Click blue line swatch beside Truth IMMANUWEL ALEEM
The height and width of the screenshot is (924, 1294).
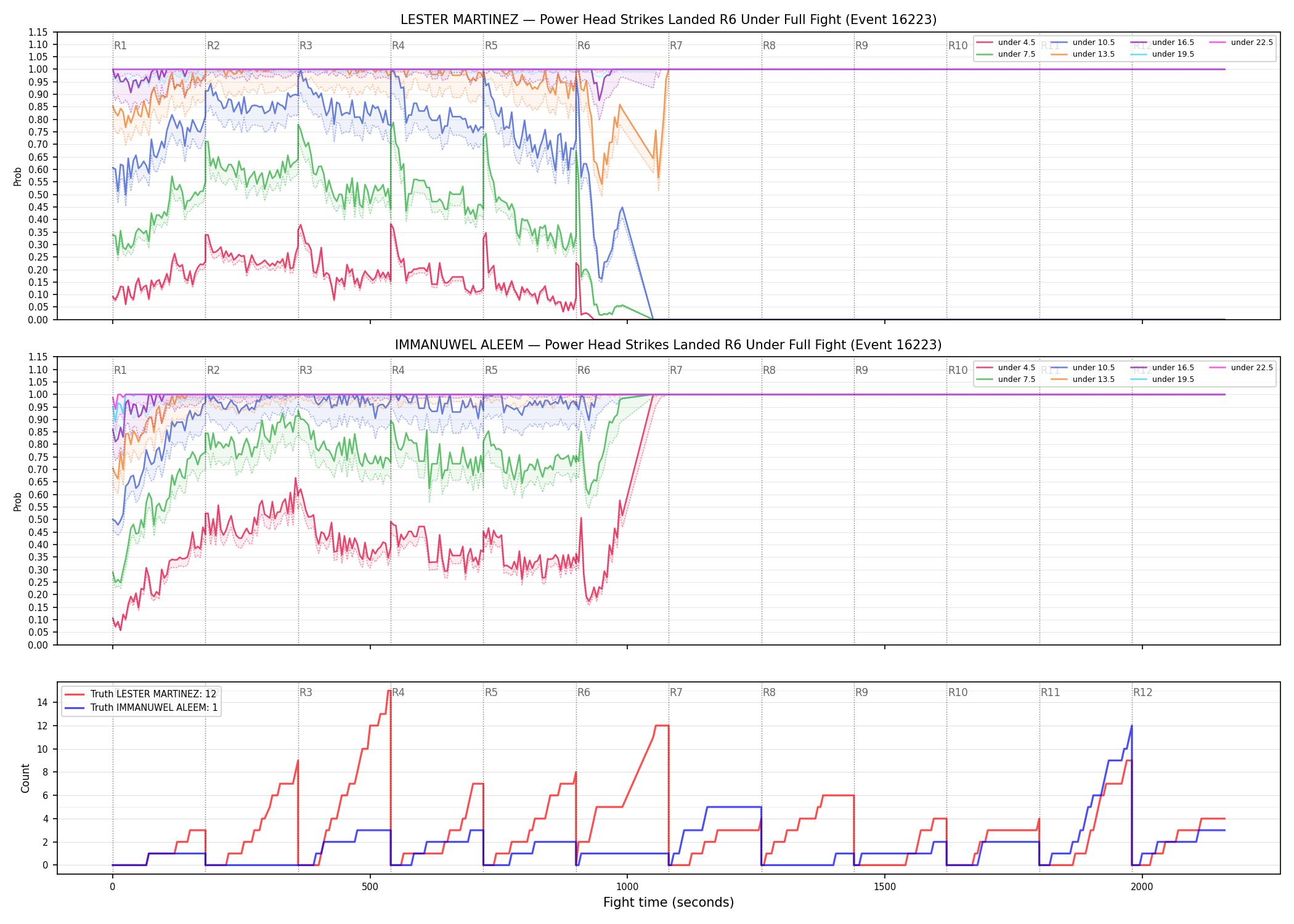click(74, 708)
